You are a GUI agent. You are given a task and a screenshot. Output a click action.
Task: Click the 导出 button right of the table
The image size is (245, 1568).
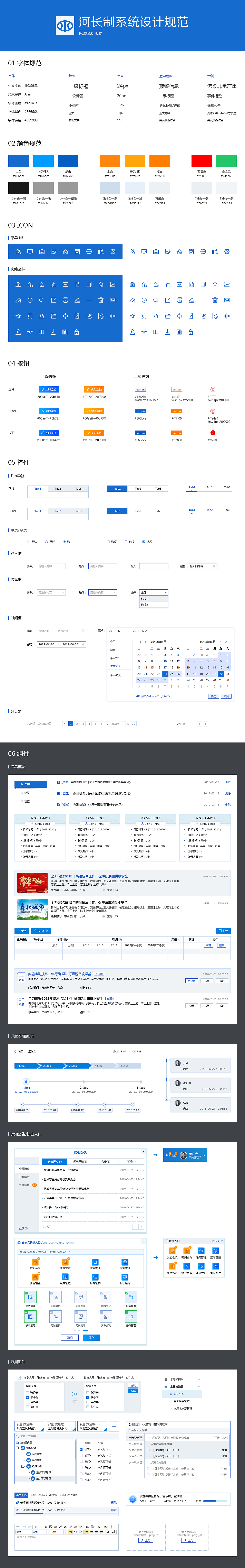click(224, 931)
